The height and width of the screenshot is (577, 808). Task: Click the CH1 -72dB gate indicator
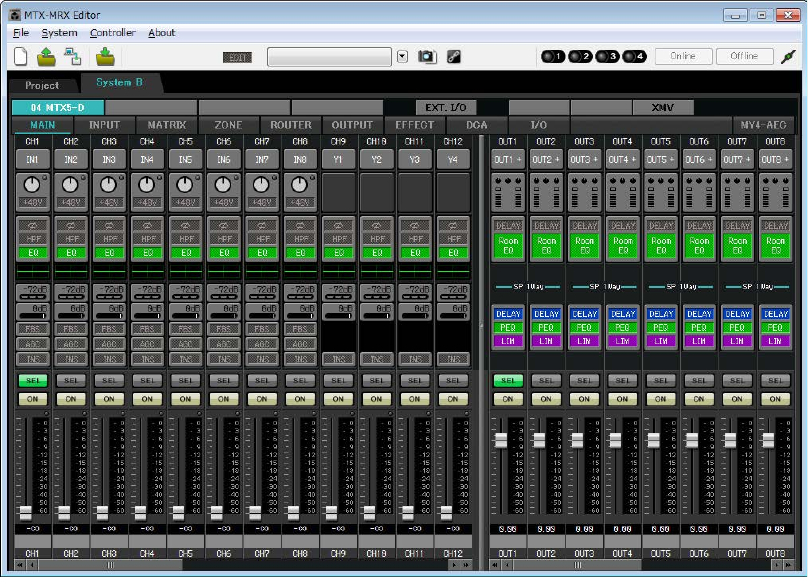pyautogui.click(x=33, y=292)
